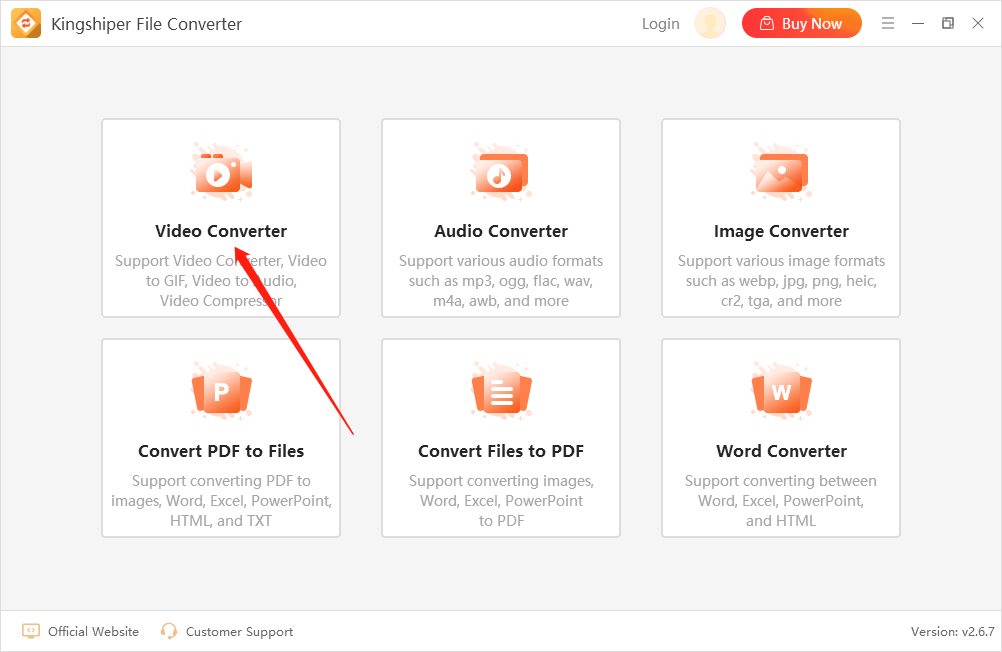Select the Word Converter title
The image size is (1002, 652).
point(781,451)
